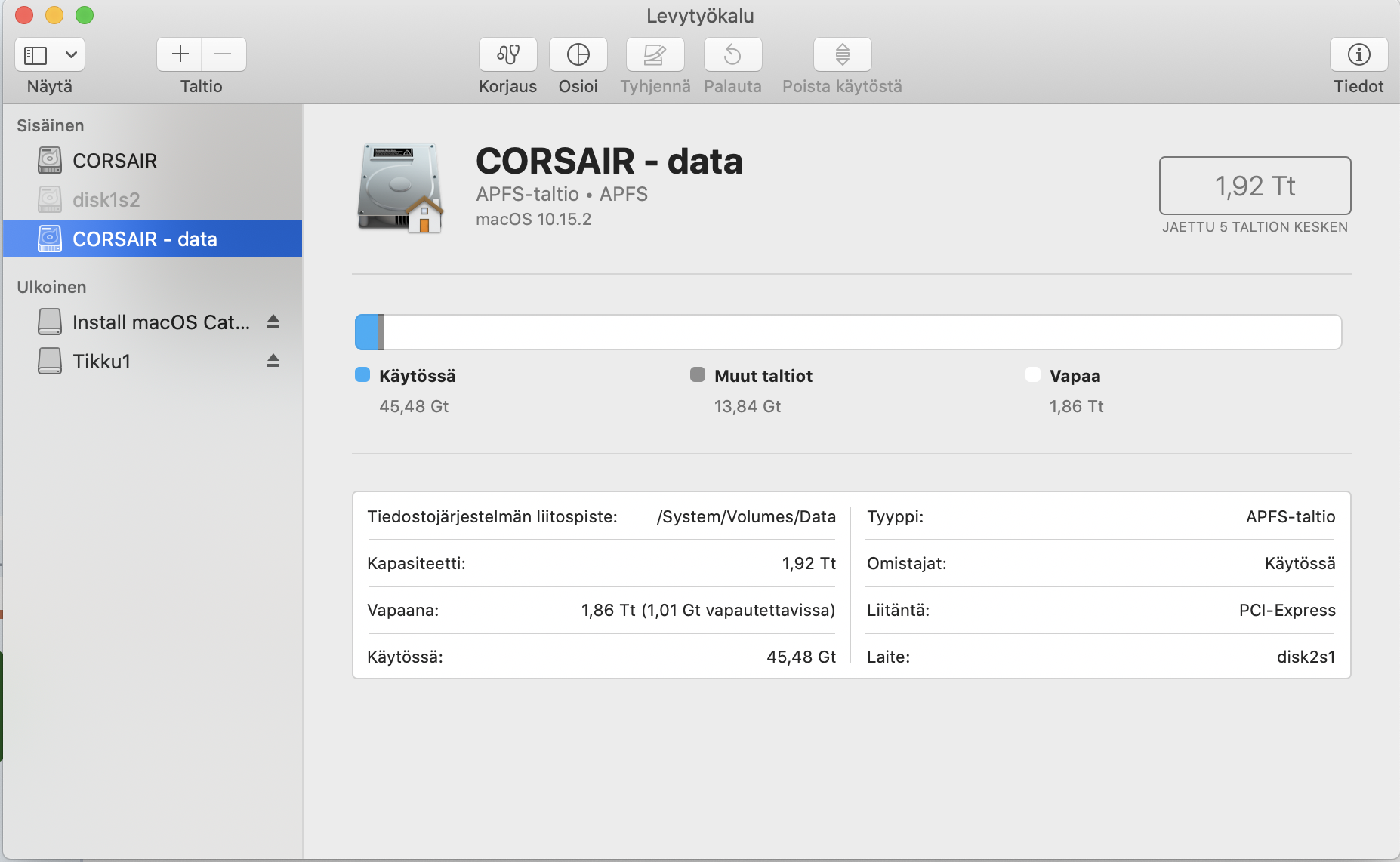
Task: Select the disk1s2 volume
Action: pos(153,200)
